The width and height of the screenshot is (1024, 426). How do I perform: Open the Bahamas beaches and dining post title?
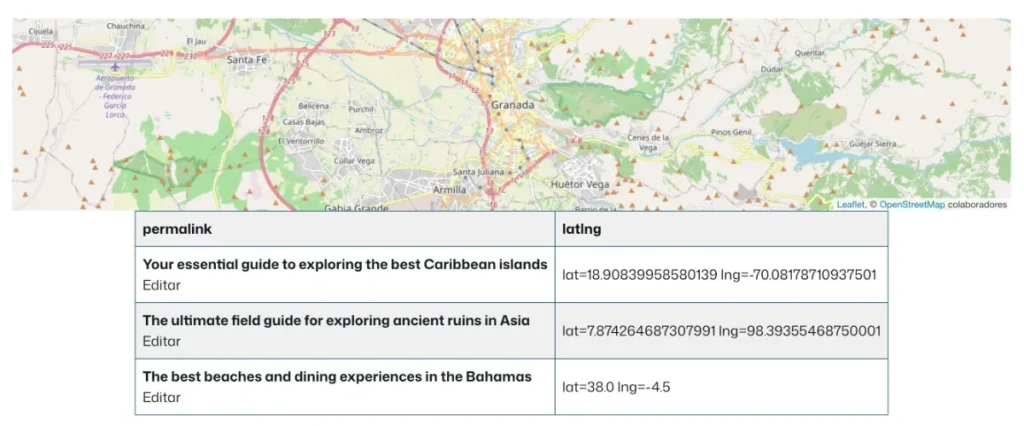point(337,377)
